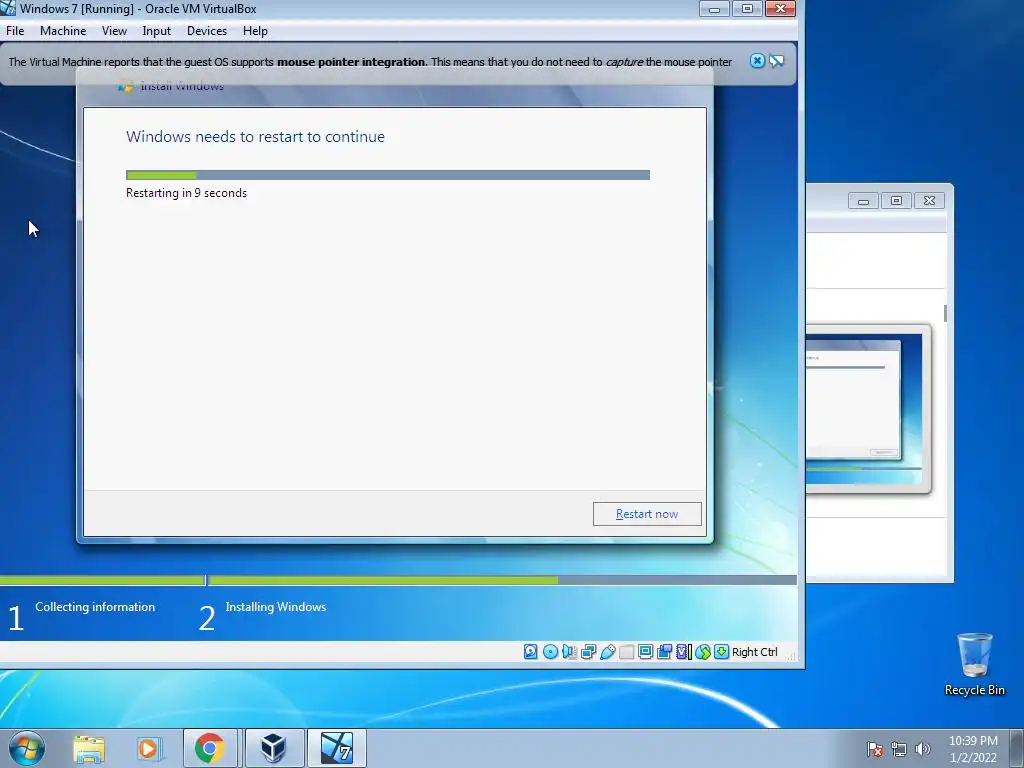
Task: Open the volume speaker tray icon
Action: (922, 749)
